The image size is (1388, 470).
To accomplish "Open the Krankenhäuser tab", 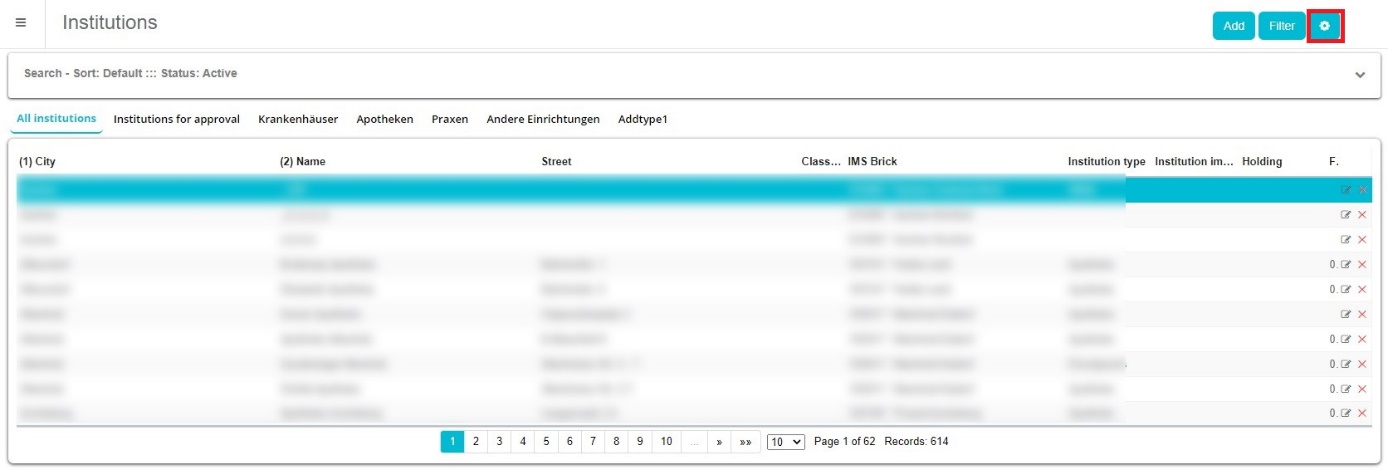I will click(x=298, y=119).
